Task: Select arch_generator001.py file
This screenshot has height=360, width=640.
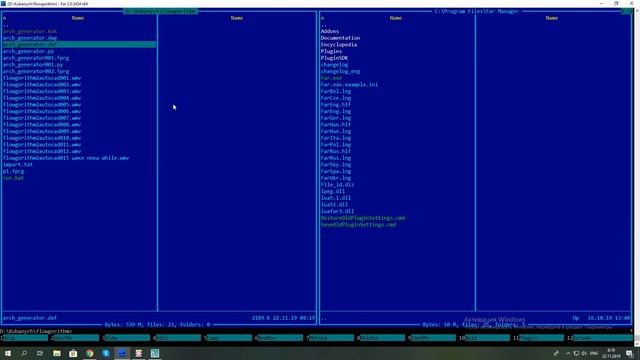Action: pos(33,64)
